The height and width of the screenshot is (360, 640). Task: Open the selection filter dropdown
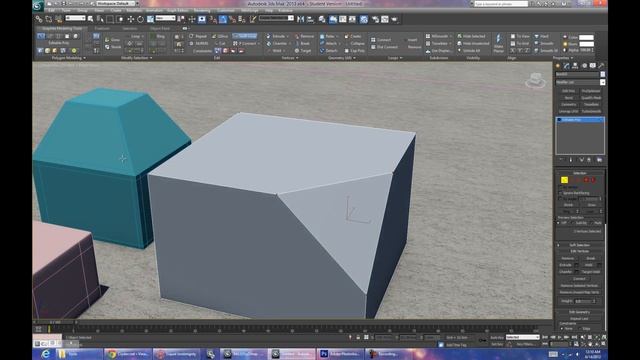[76, 18]
